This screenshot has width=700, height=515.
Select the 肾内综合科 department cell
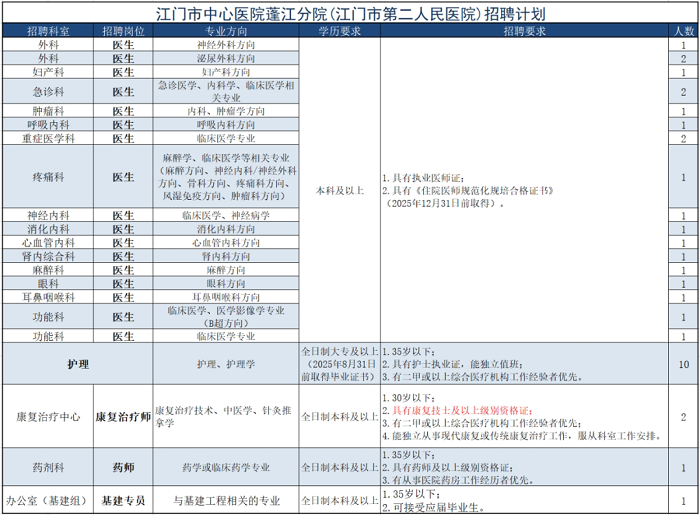(x=48, y=256)
